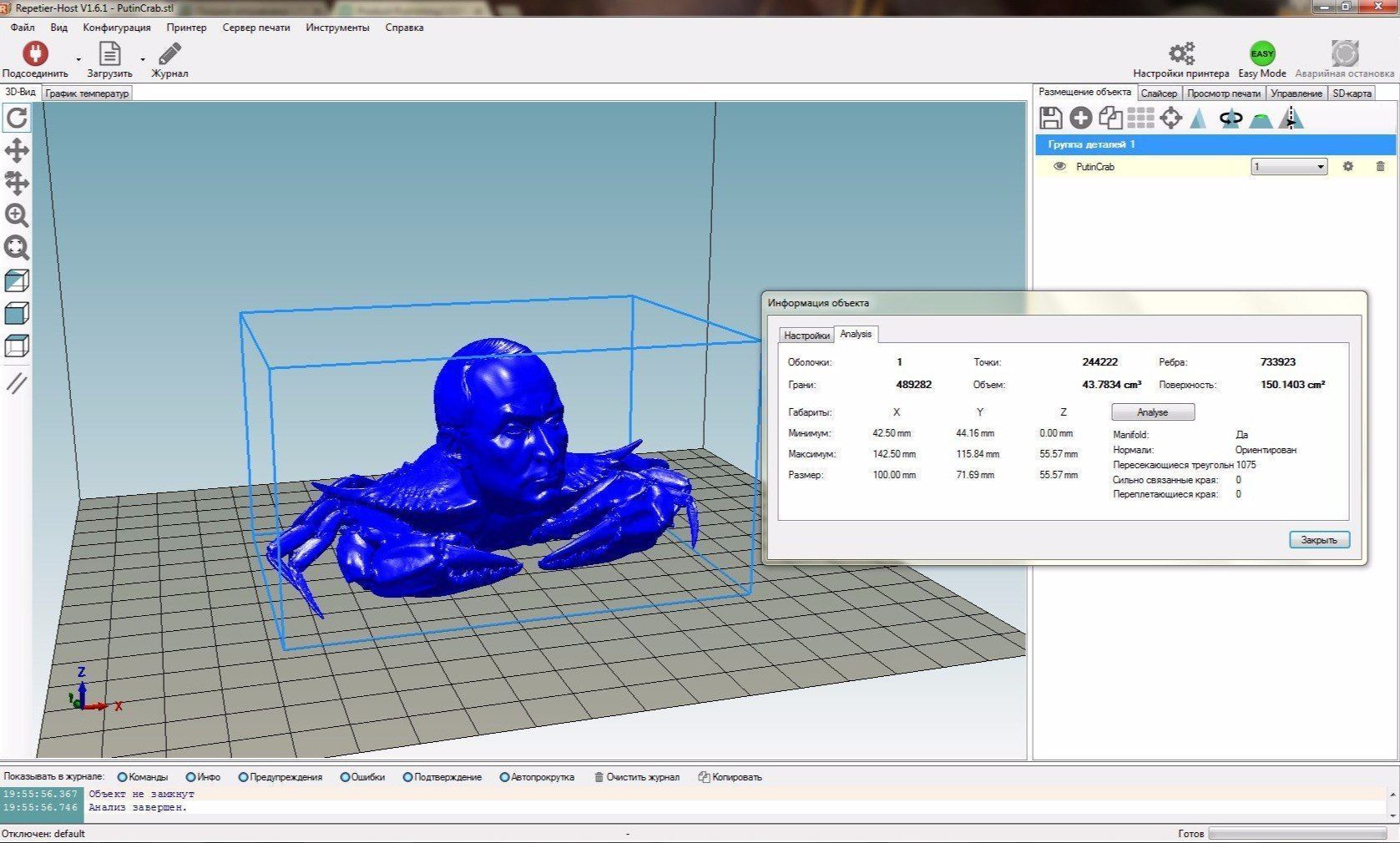Click the scale object cone icon
This screenshot has height=843, width=1400.
[1199, 119]
